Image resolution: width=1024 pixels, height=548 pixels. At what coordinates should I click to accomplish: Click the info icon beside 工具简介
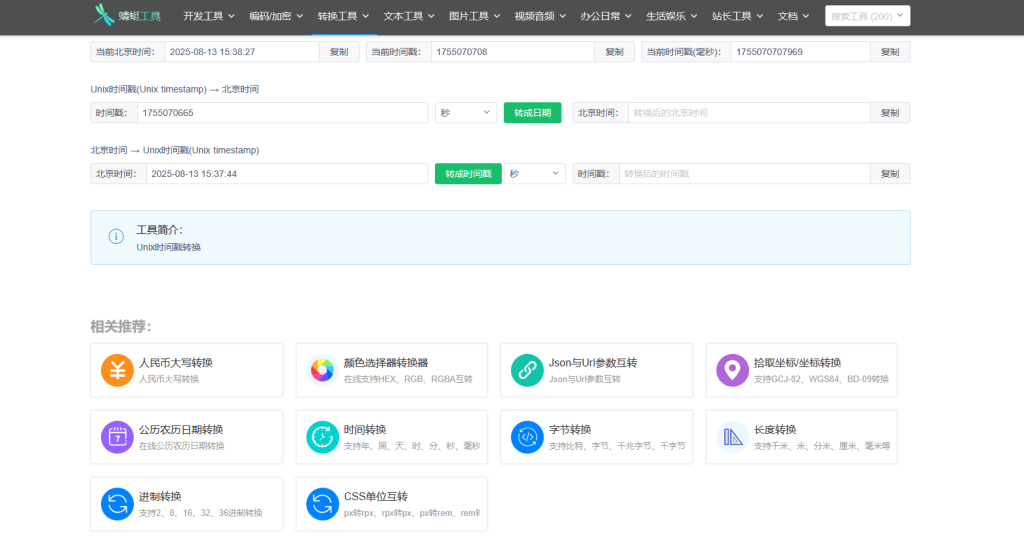(x=116, y=236)
